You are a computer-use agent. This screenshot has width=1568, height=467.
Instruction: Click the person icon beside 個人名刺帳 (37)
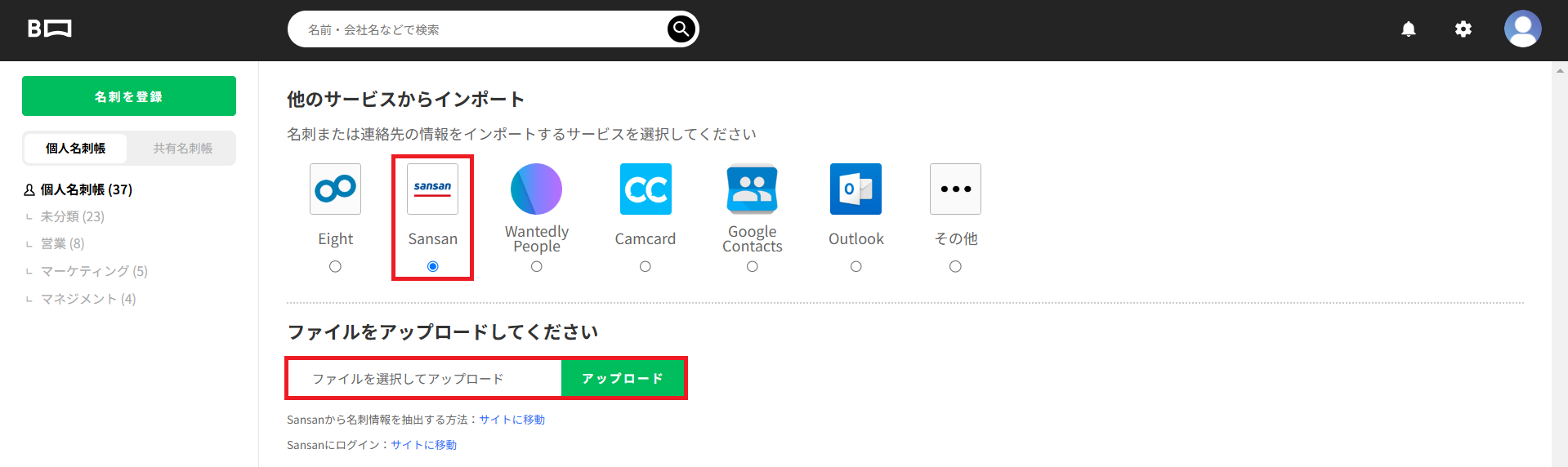coord(29,189)
